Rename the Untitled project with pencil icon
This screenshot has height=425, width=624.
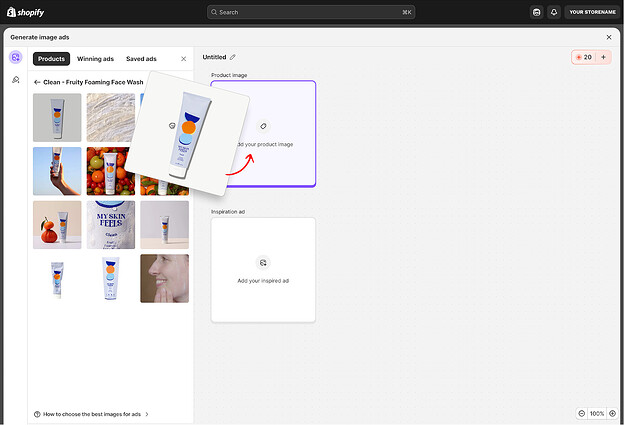[233, 57]
